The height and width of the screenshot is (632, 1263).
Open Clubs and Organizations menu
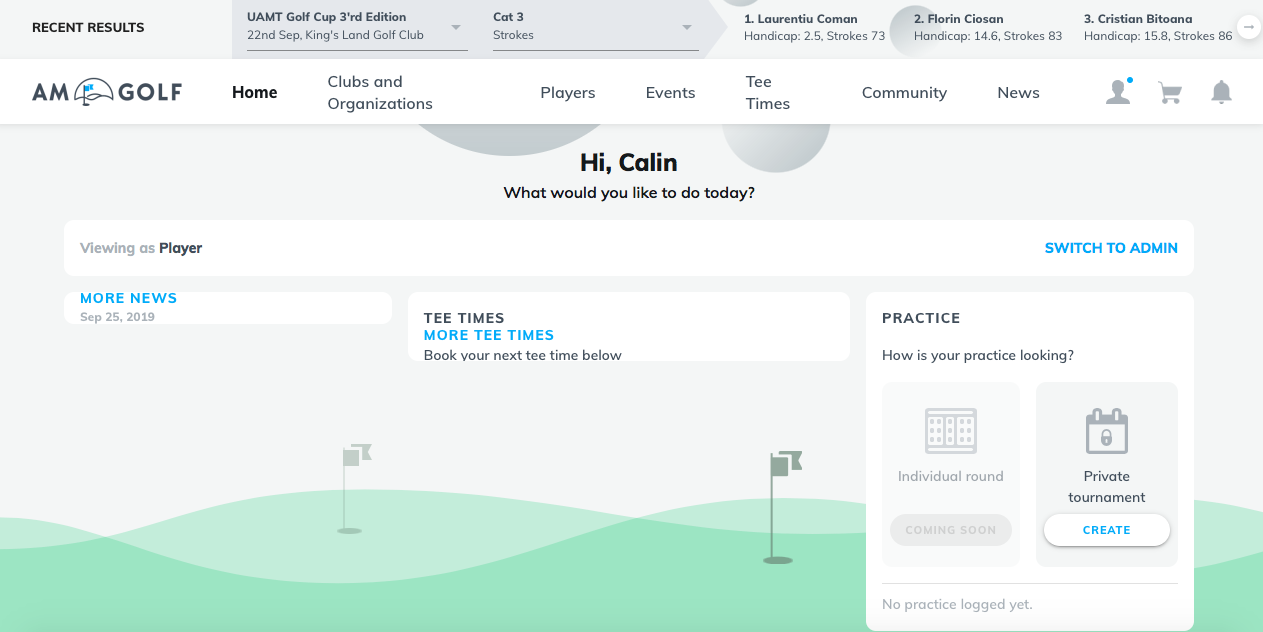[x=380, y=92]
